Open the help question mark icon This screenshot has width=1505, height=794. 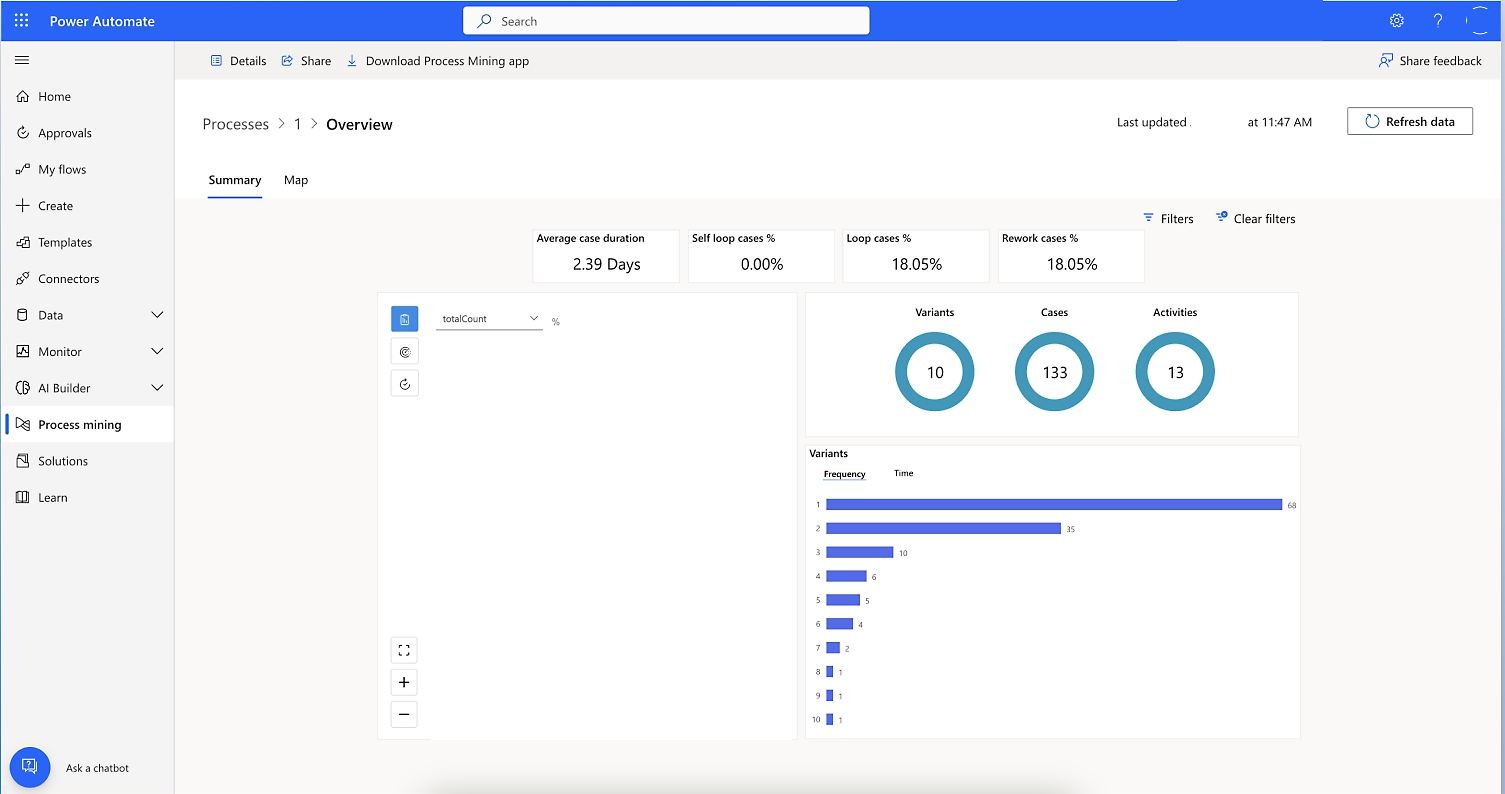(x=1438, y=20)
